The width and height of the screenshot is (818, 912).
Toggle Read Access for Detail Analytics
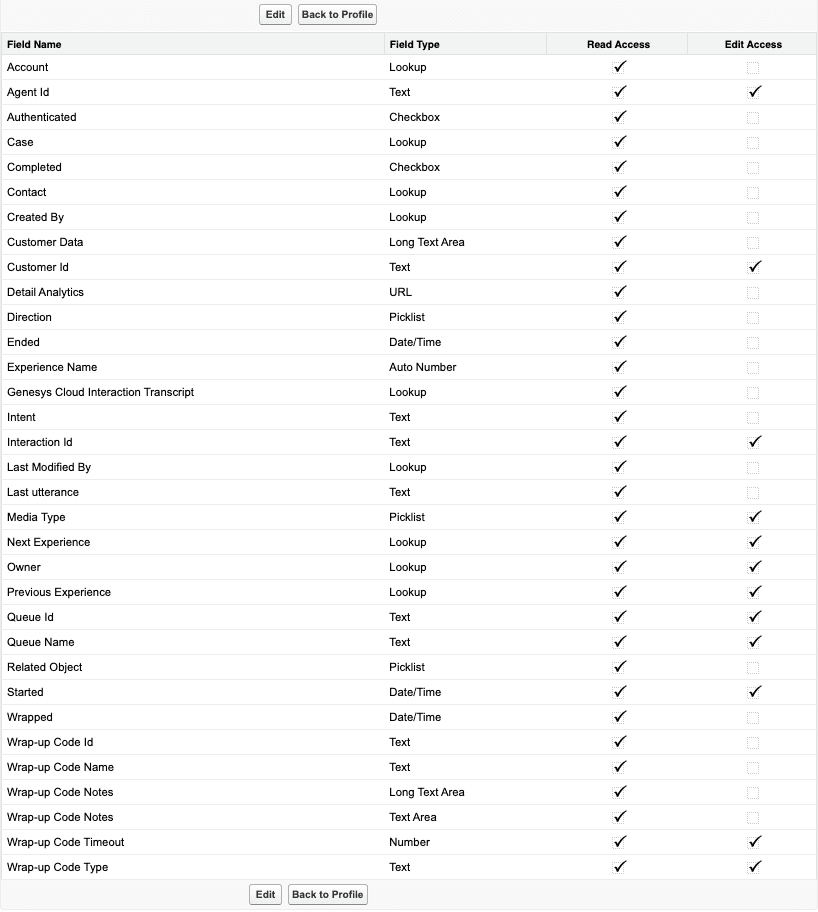(x=620, y=292)
